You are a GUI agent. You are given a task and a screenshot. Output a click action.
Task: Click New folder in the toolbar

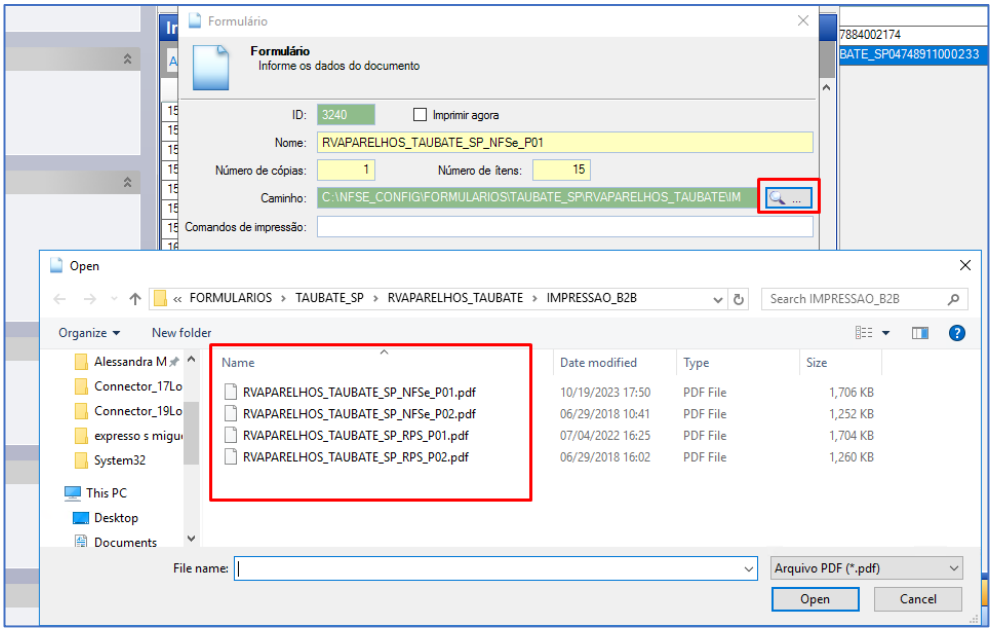pyautogui.click(x=181, y=333)
